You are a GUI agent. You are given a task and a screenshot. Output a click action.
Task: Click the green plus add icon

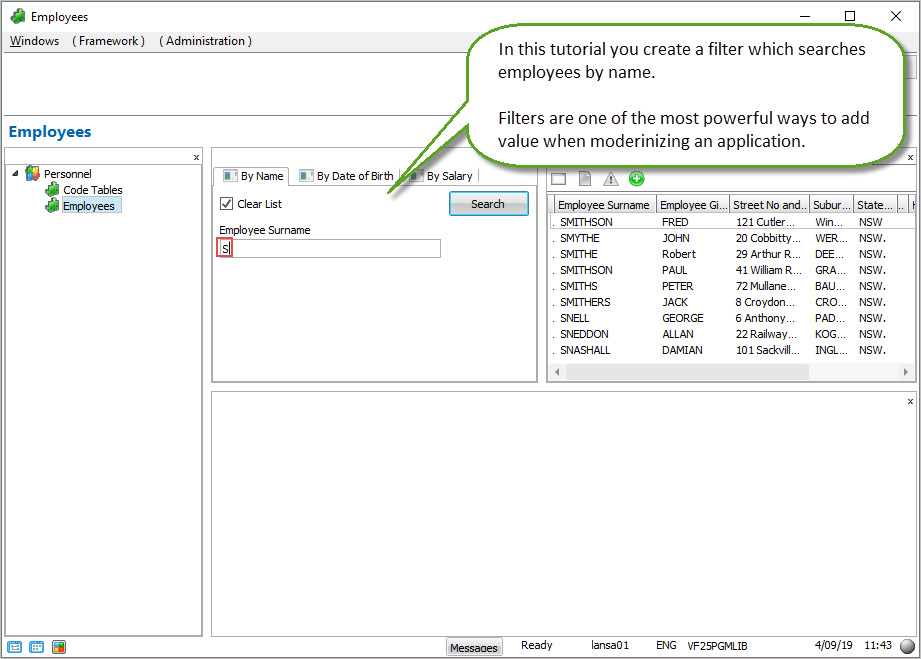coord(637,179)
